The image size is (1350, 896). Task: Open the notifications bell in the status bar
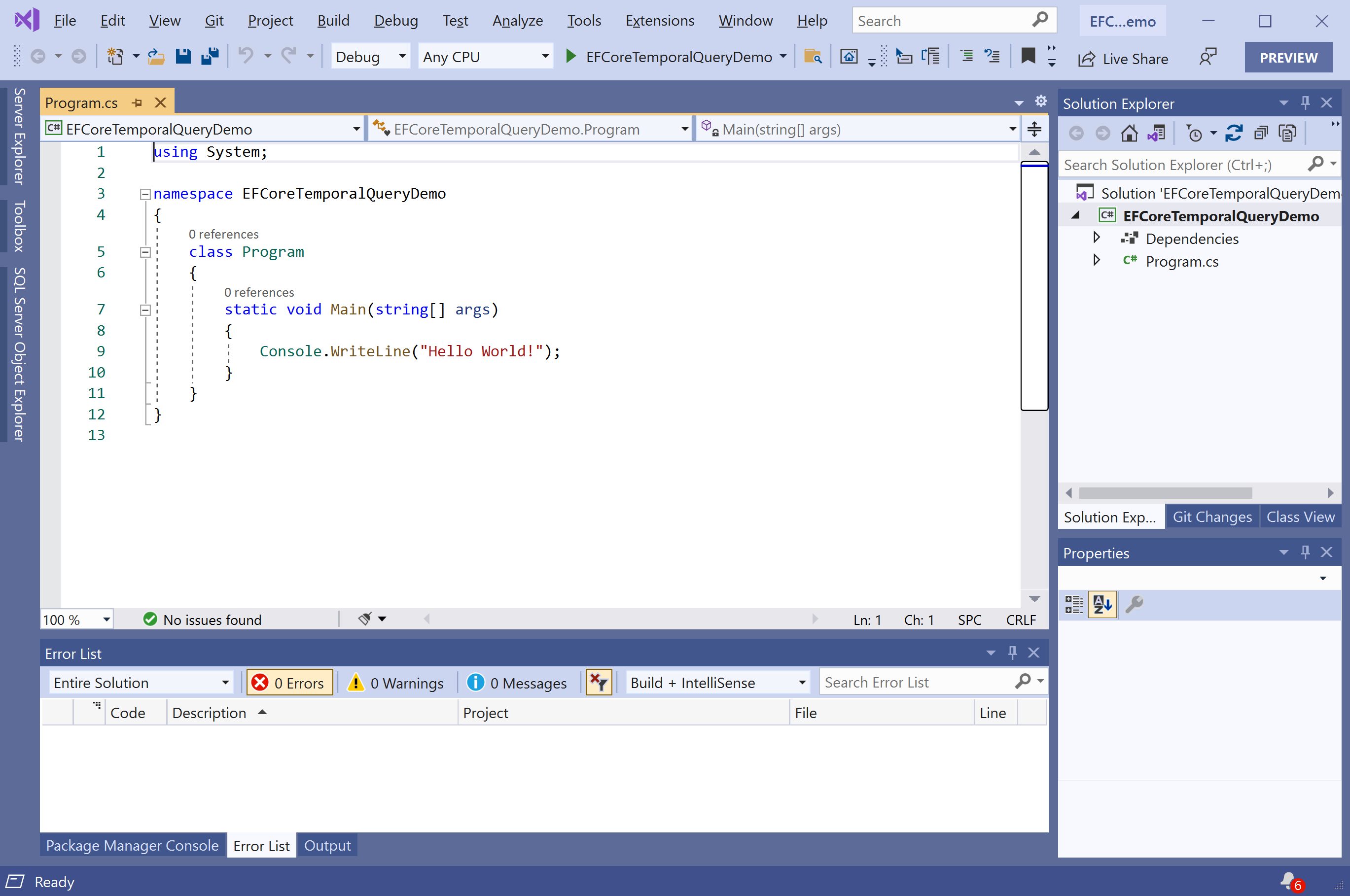[1289, 881]
